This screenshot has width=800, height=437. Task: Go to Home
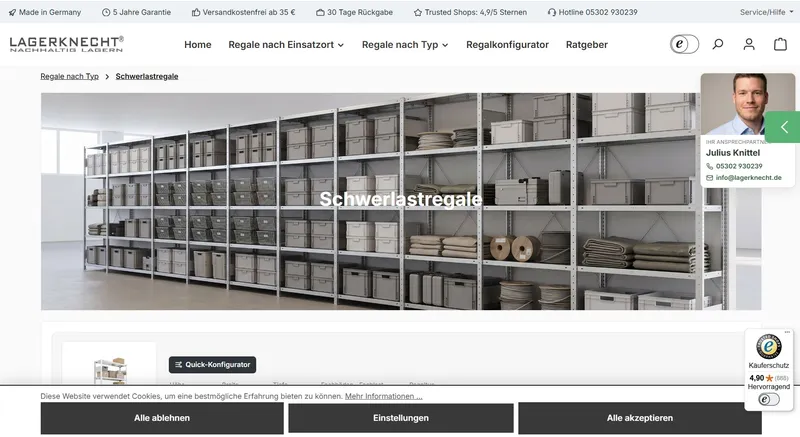point(198,45)
